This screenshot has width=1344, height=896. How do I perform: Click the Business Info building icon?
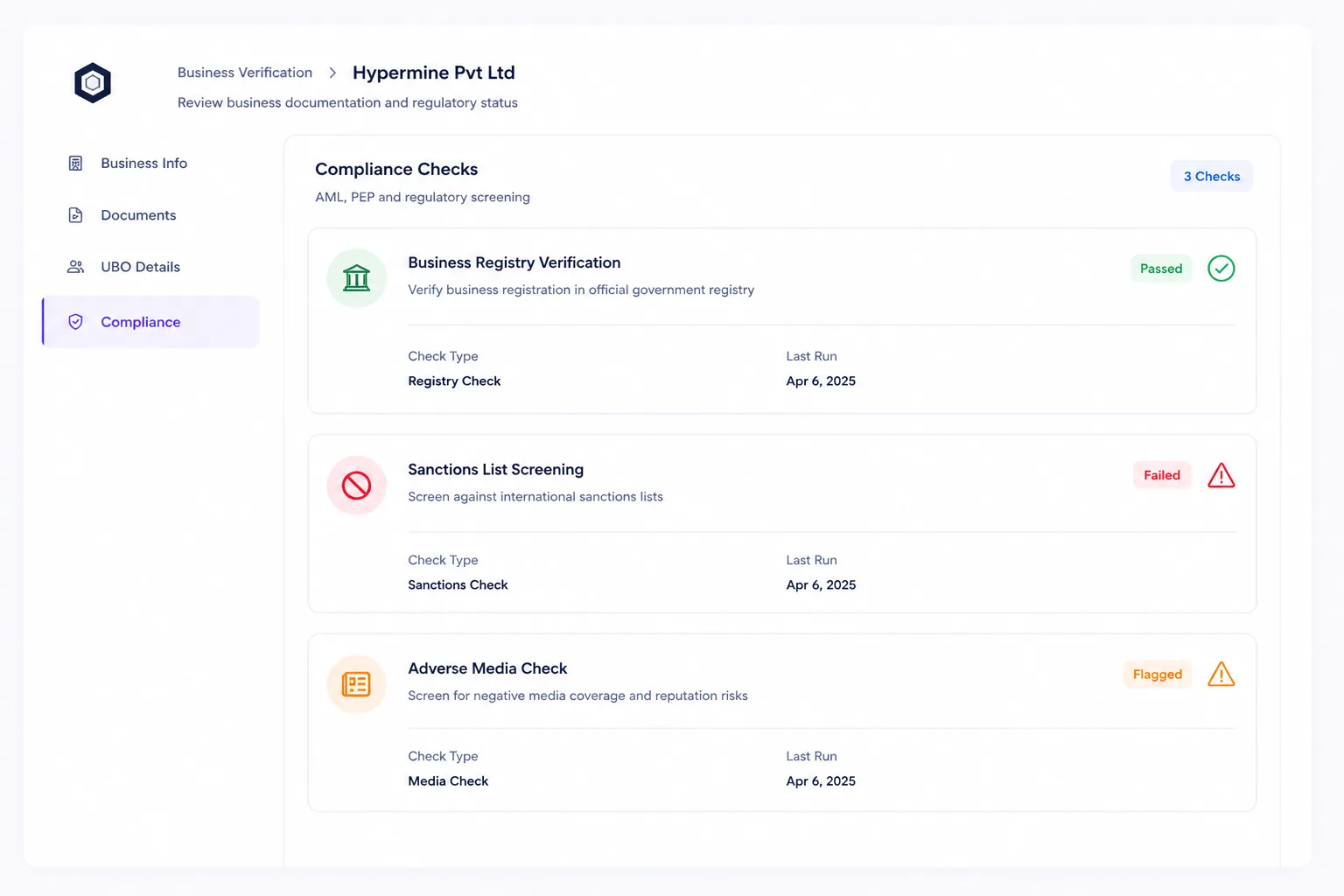75,164
